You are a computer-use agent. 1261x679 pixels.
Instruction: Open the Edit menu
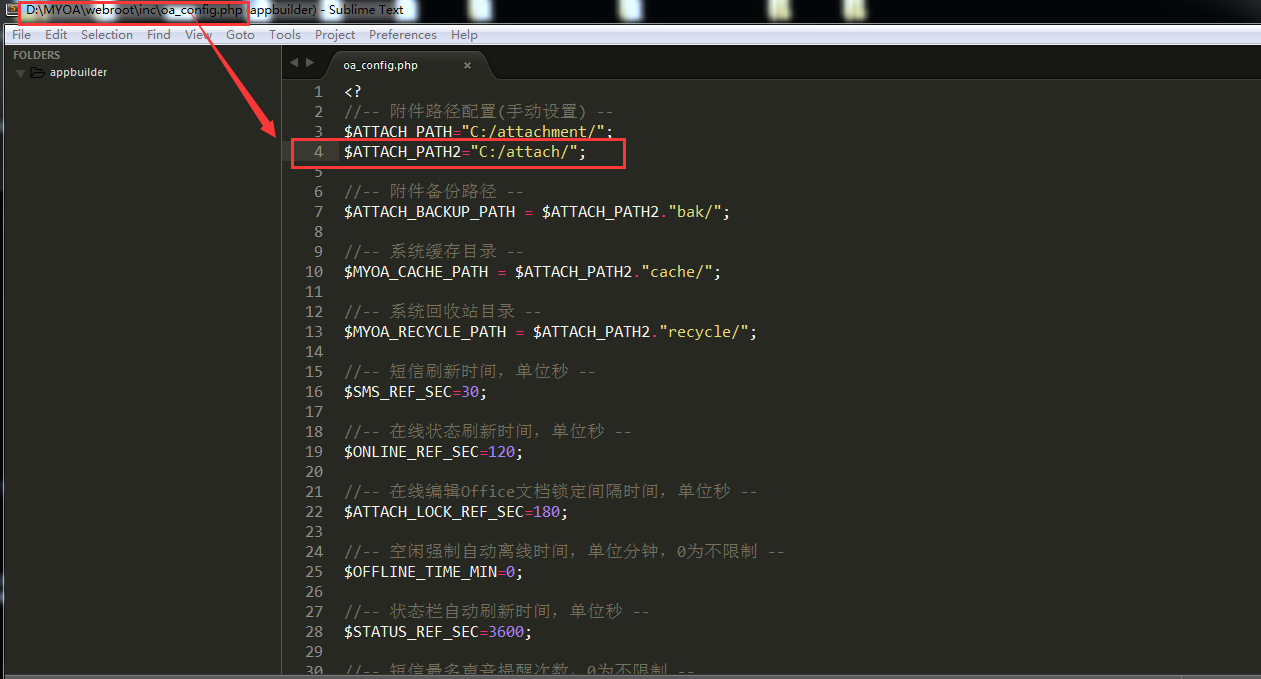click(56, 35)
